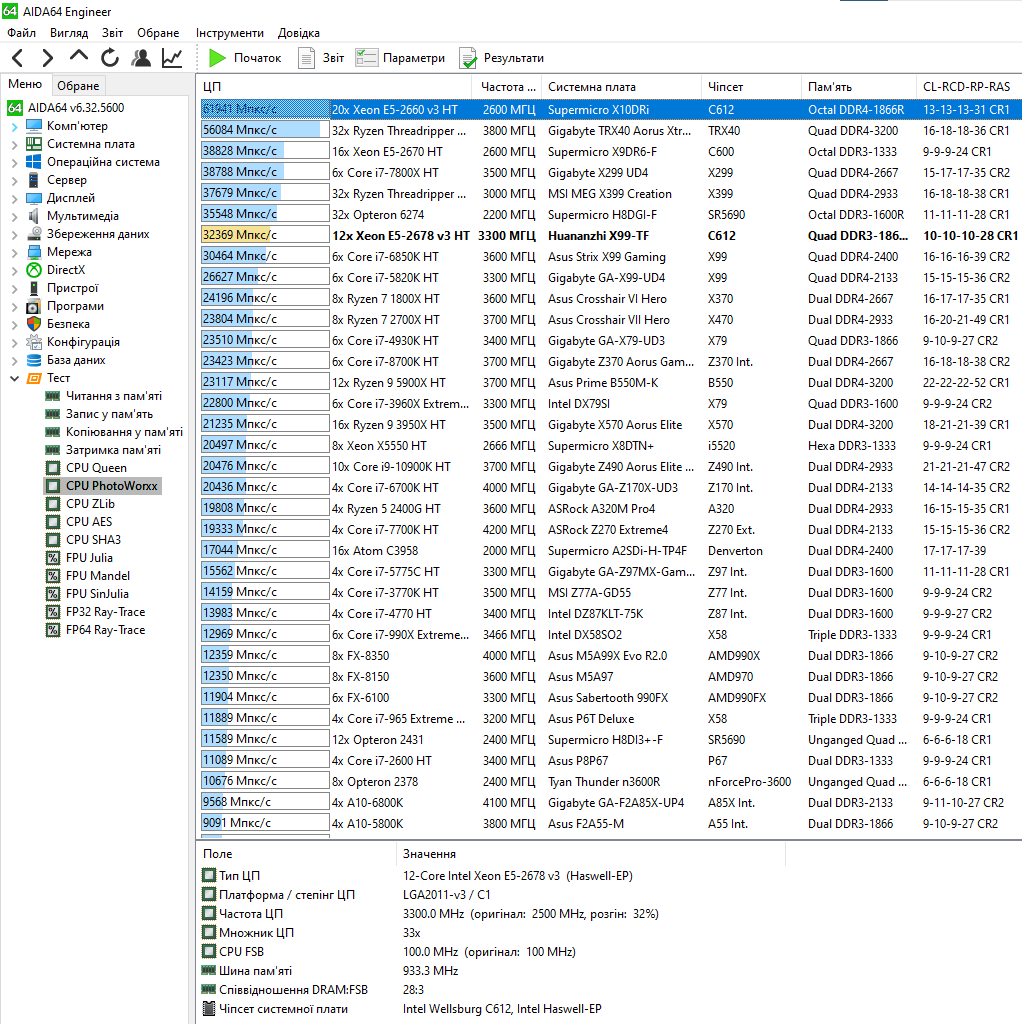
Task: Click the 56084 Мпкс/с result bar
Action: (x=265, y=130)
